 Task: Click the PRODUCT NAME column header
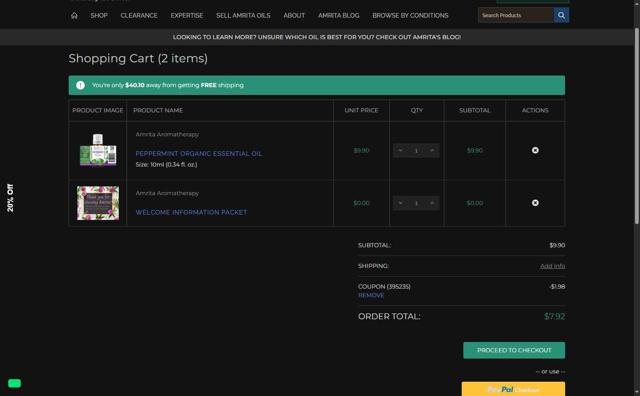[158, 110]
